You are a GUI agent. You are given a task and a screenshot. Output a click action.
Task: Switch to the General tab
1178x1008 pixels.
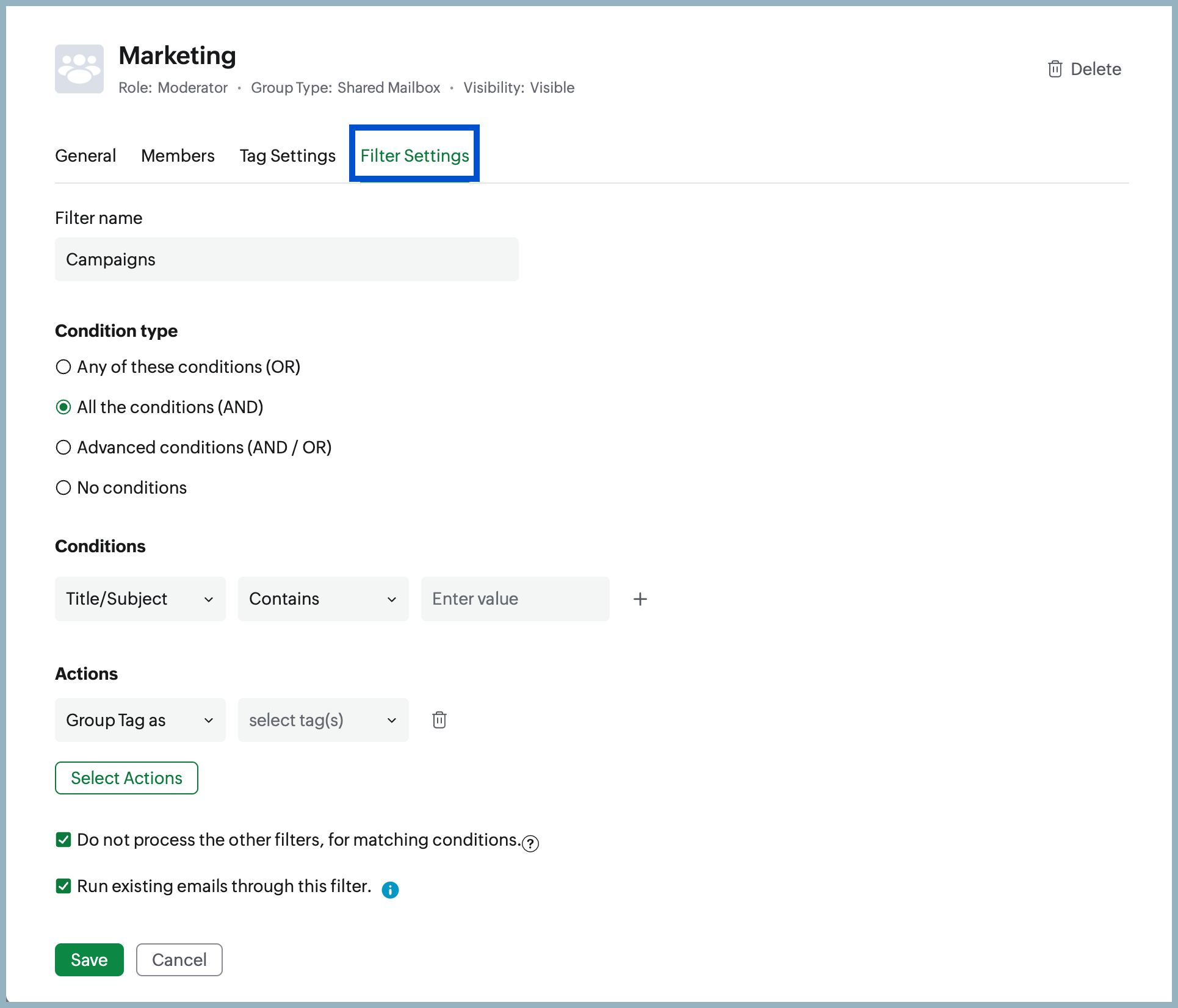[x=85, y=156]
